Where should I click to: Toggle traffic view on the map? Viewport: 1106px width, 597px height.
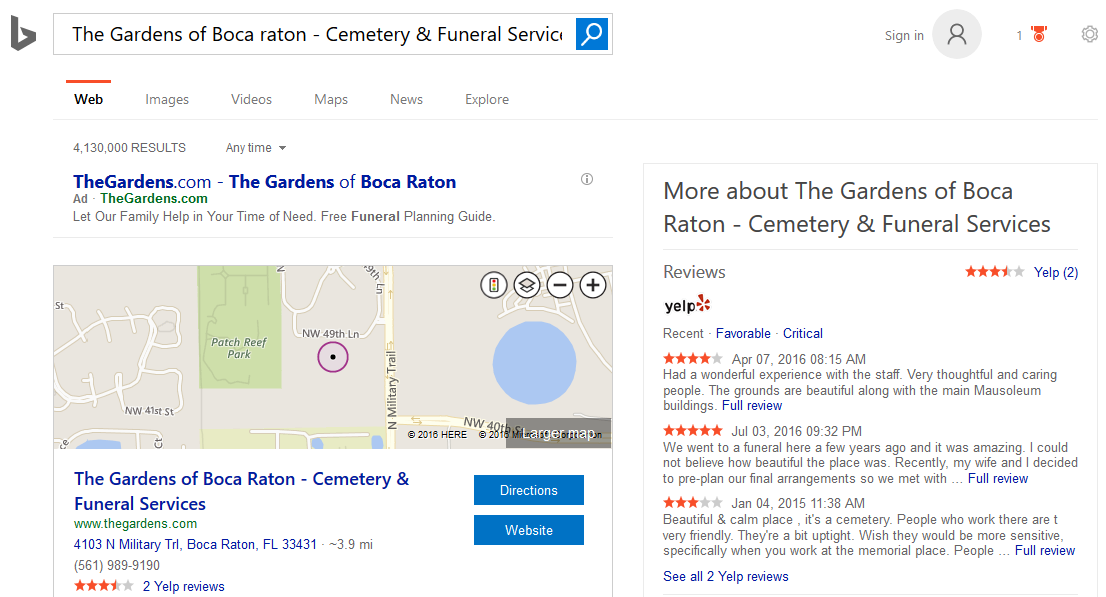[x=494, y=285]
